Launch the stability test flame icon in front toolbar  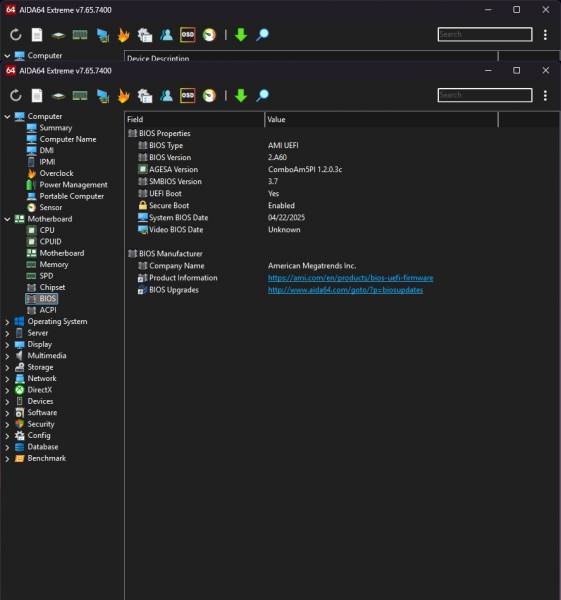[x=123, y=96]
